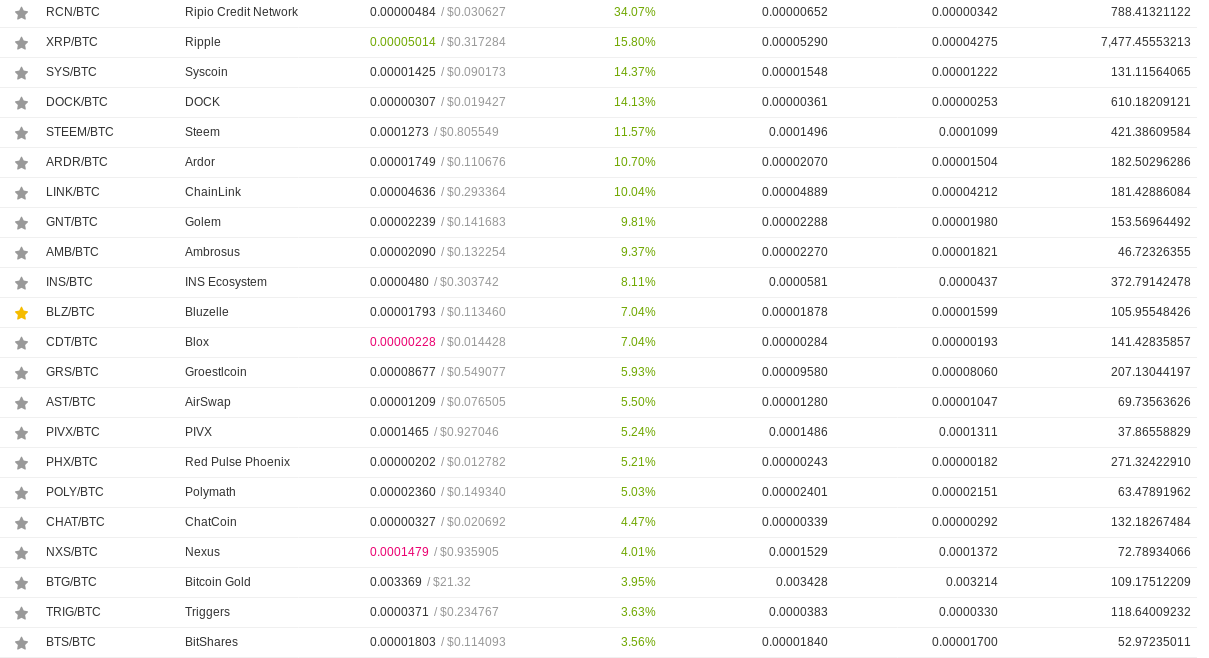The height and width of the screenshot is (658, 1209).
Task: Click the 15.80% change for XRP
Action: pos(635,42)
